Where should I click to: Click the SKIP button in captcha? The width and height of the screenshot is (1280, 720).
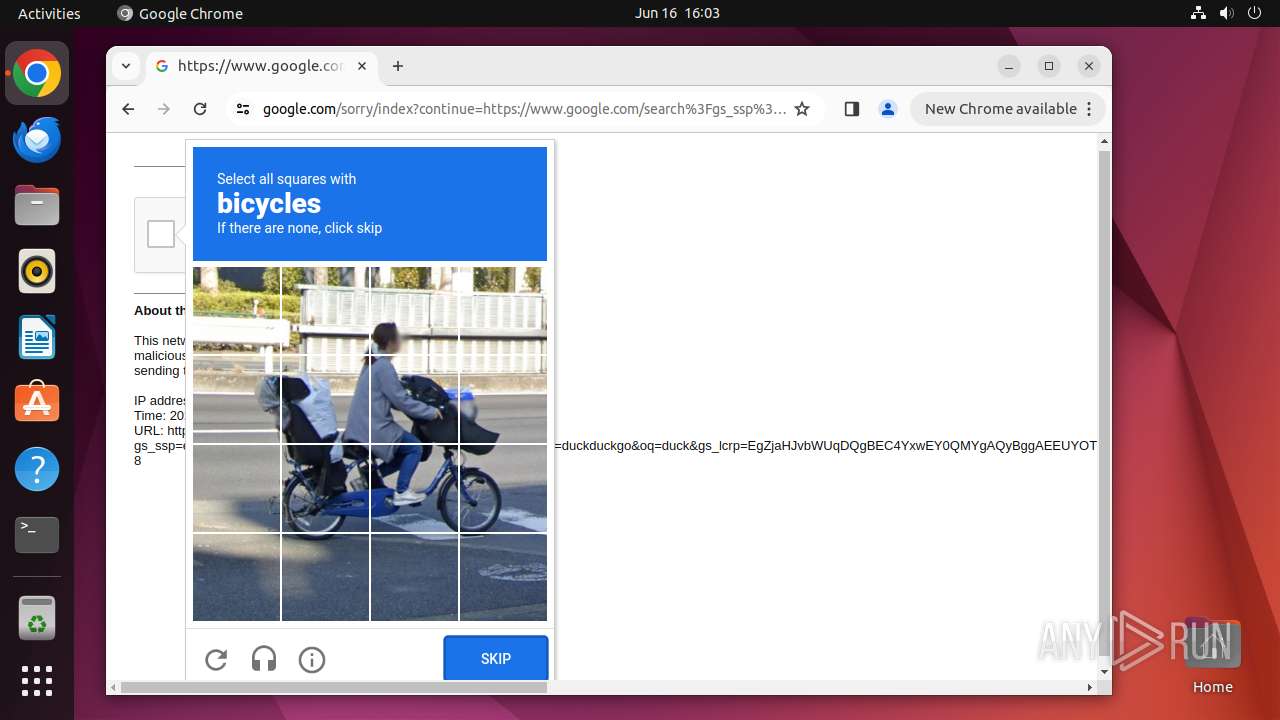[x=496, y=659]
